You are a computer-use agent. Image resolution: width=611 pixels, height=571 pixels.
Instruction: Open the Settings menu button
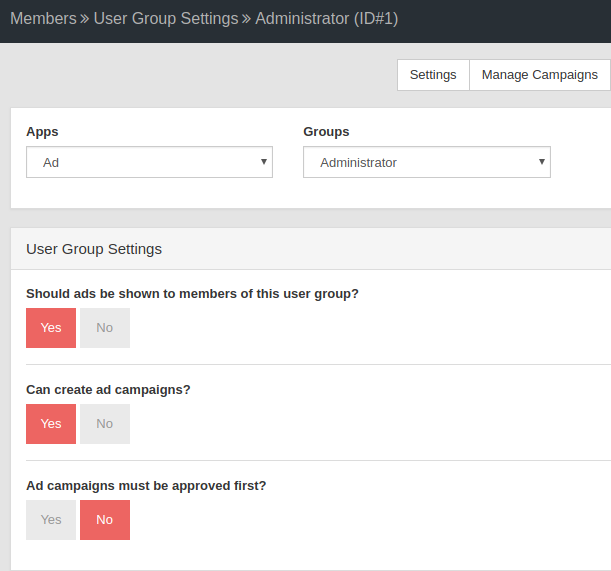click(x=433, y=75)
